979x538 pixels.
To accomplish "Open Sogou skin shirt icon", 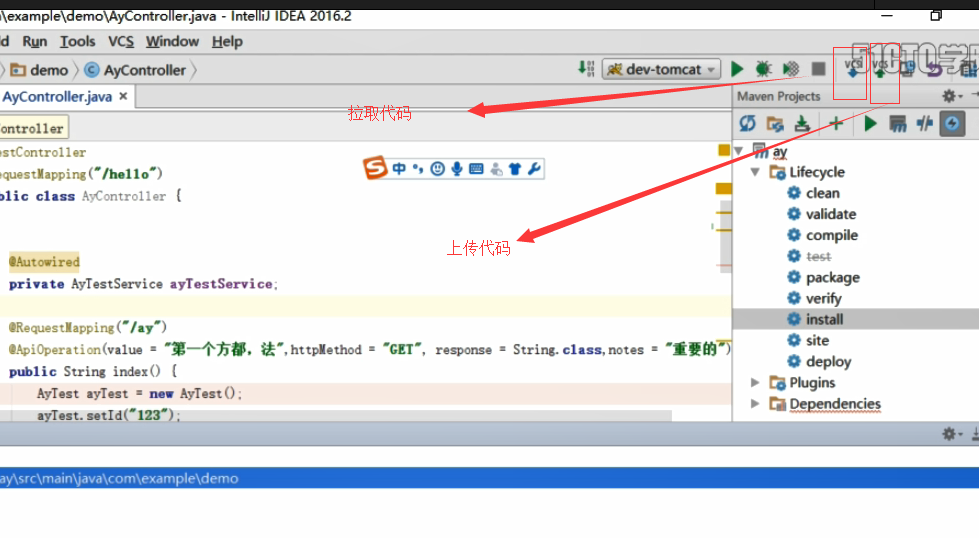I will [x=514, y=169].
